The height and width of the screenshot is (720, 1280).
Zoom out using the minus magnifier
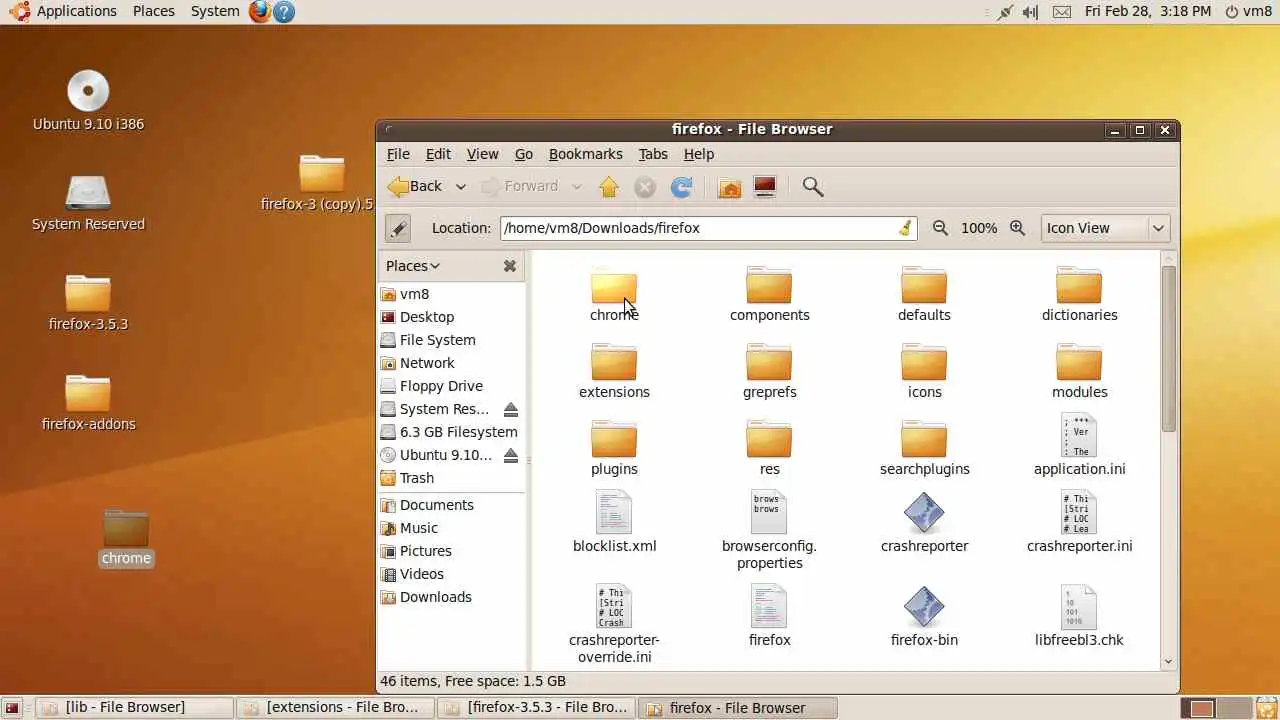[x=940, y=228]
